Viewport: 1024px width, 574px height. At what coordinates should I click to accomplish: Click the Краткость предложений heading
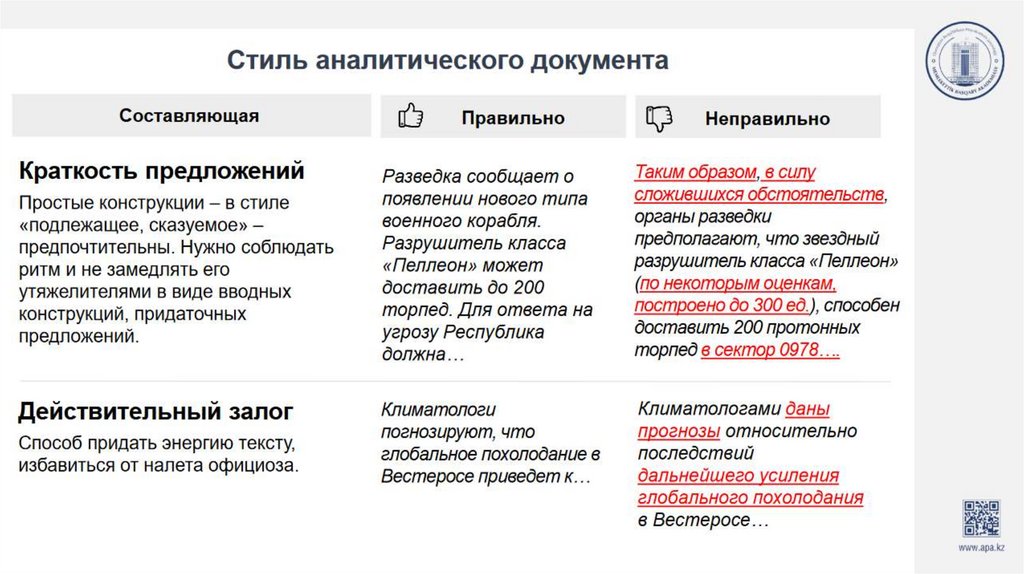click(162, 171)
